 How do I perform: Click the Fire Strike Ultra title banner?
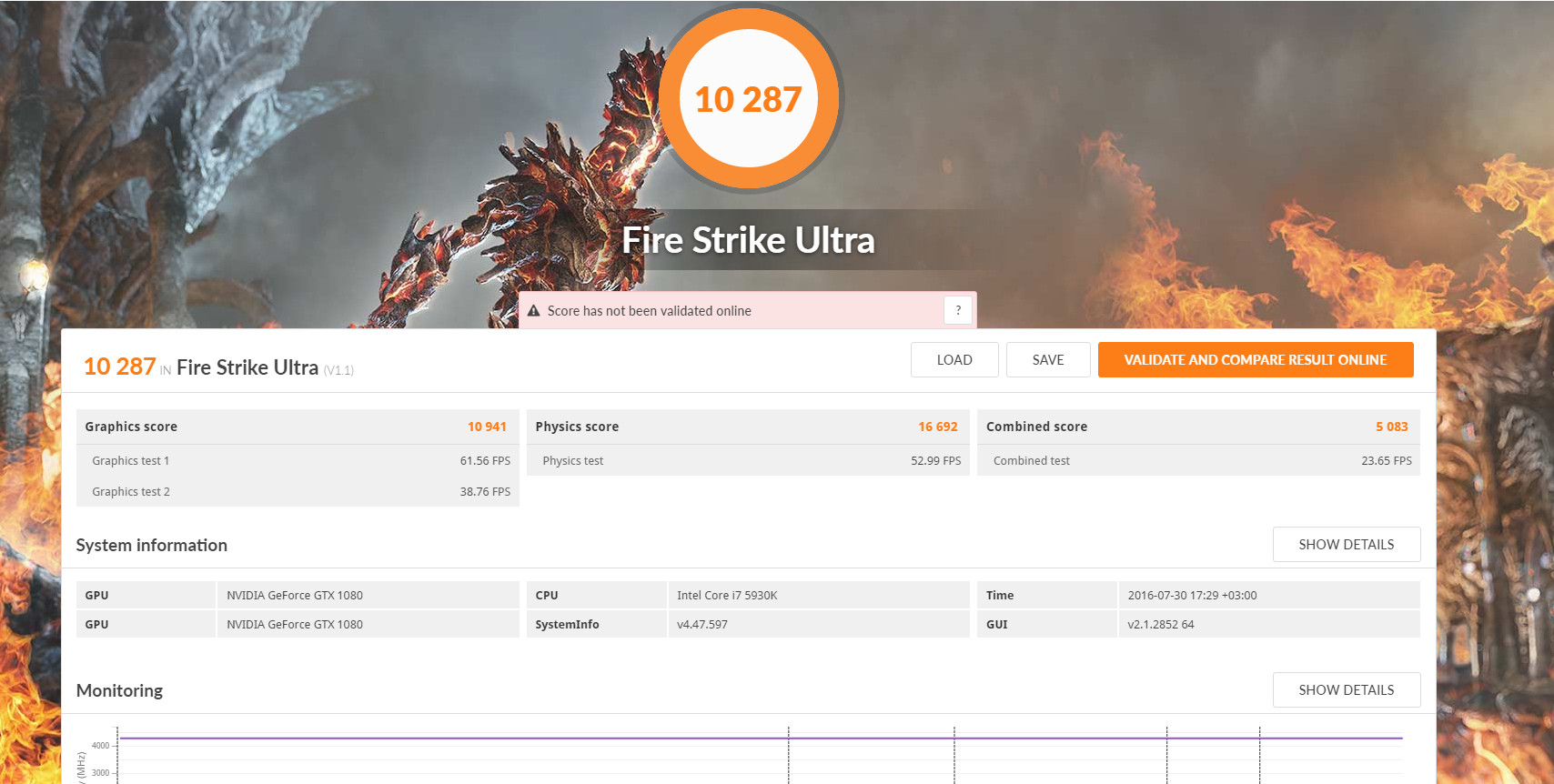[x=748, y=240]
